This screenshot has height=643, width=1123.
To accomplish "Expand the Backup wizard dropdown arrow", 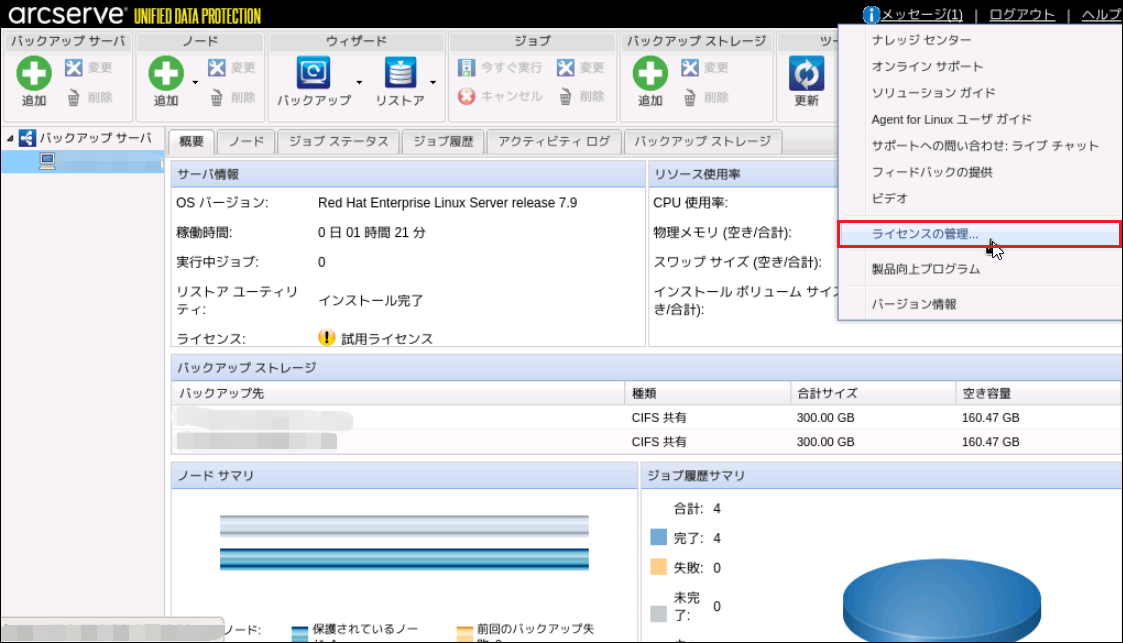I will pos(359,82).
